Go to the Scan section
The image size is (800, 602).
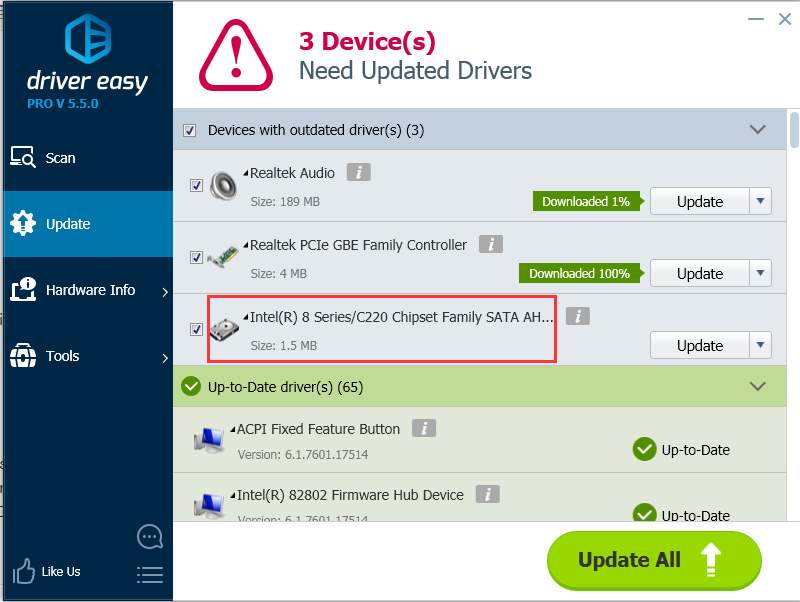coord(88,158)
